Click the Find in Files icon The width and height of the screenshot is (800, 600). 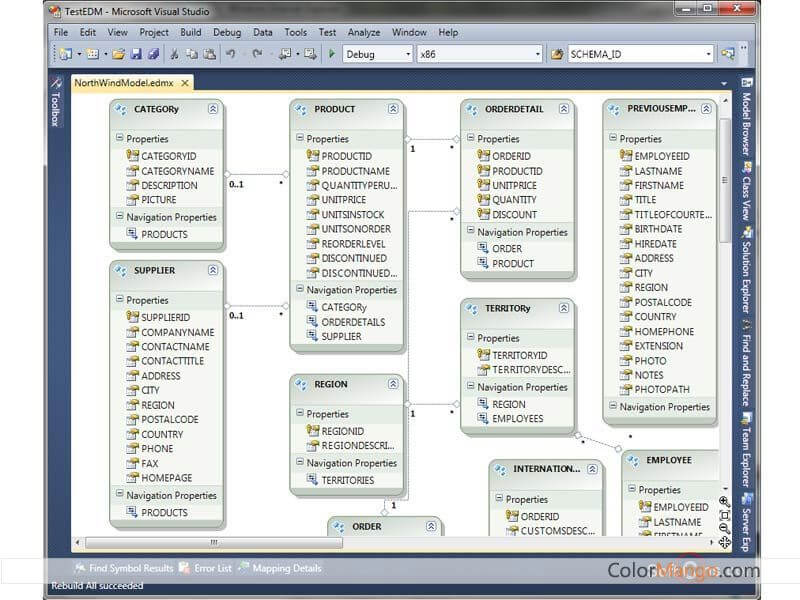[557, 54]
